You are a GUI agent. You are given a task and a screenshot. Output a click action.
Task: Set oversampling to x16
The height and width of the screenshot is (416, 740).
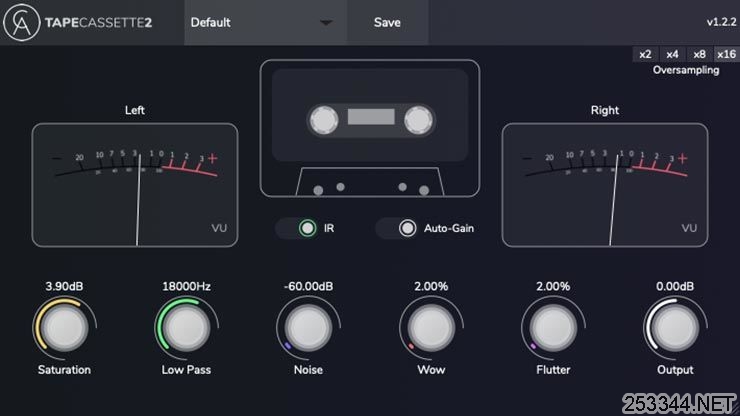tap(726, 54)
